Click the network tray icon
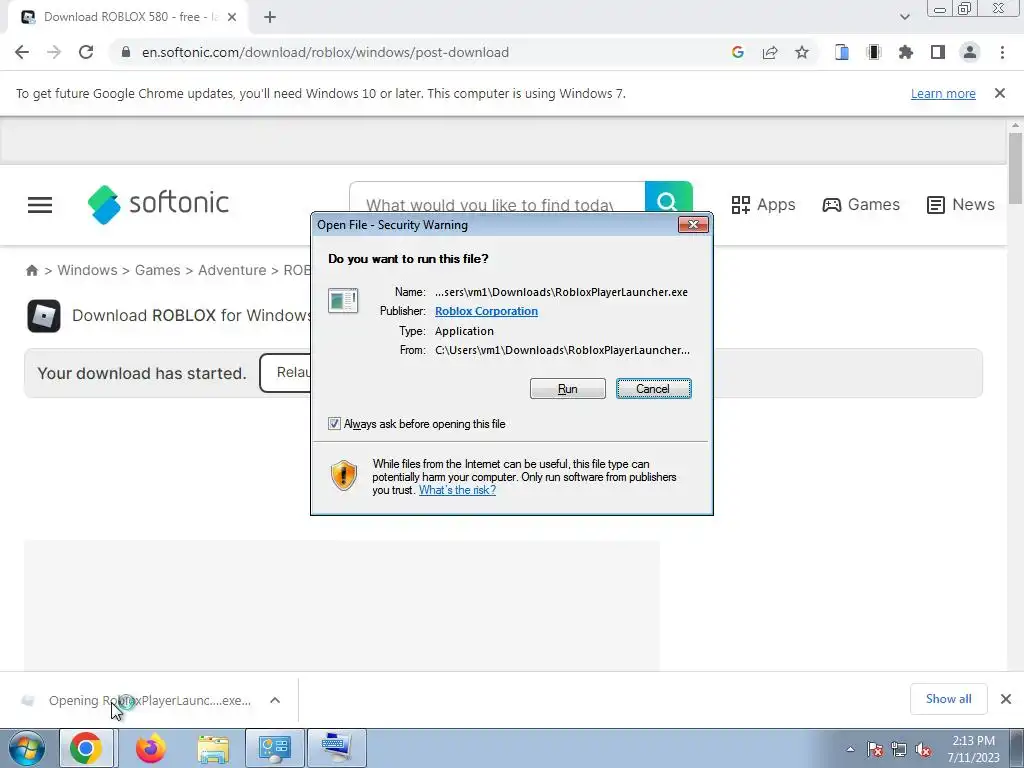The height and width of the screenshot is (768, 1024). (899, 749)
